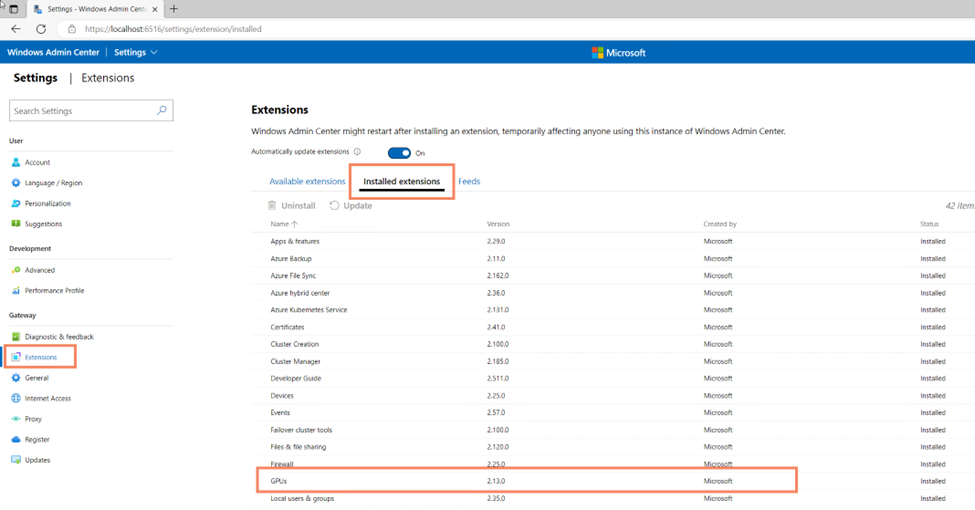The image size is (975, 510).
Task: Open the Settings dropdown in header
Action: click(x=136, y=52)
